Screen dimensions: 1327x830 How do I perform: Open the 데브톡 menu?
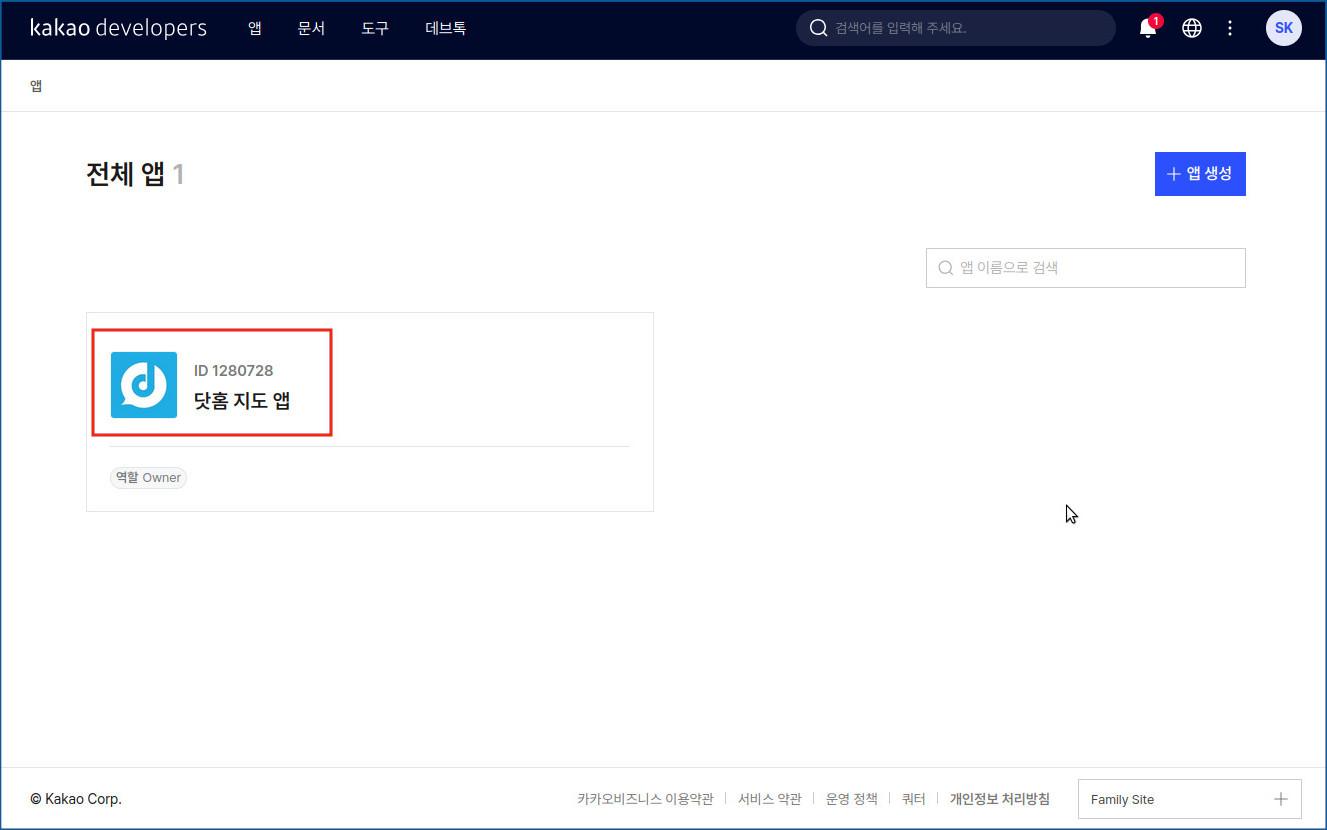pos(445,28)
